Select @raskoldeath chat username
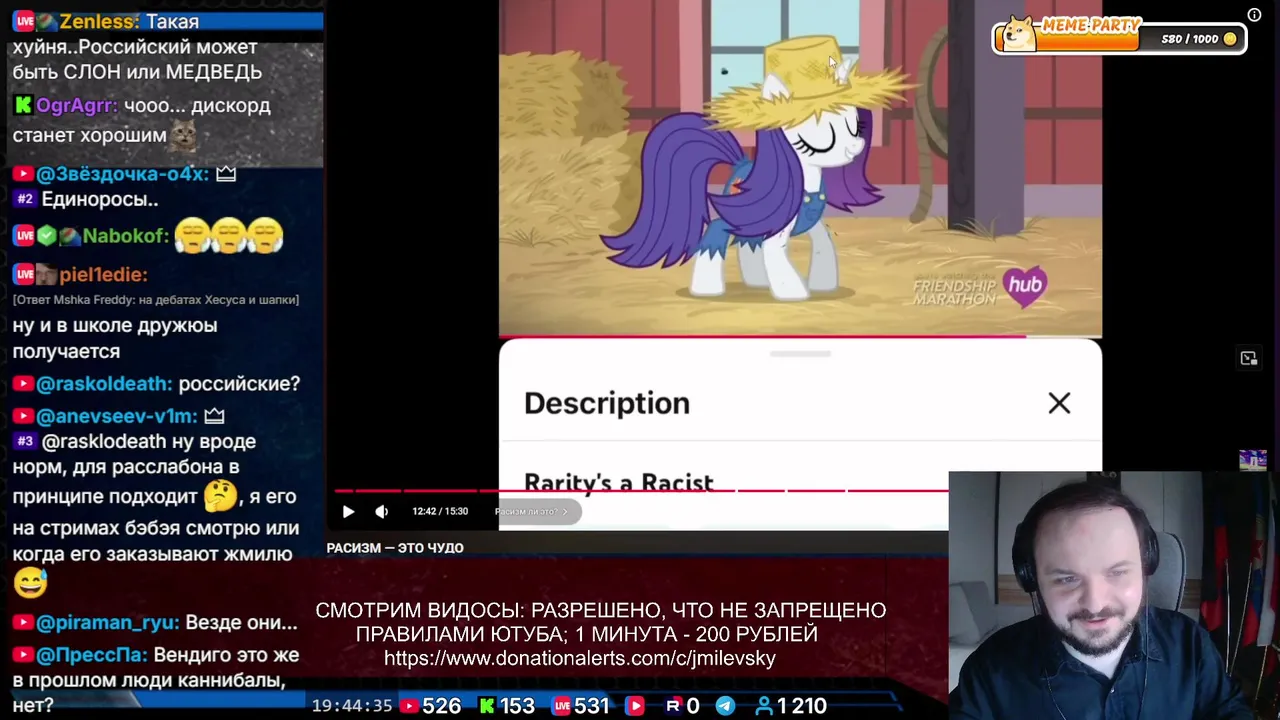This screenshot has height=720, width=1280. pyautogui.click(x=104, y=384)
